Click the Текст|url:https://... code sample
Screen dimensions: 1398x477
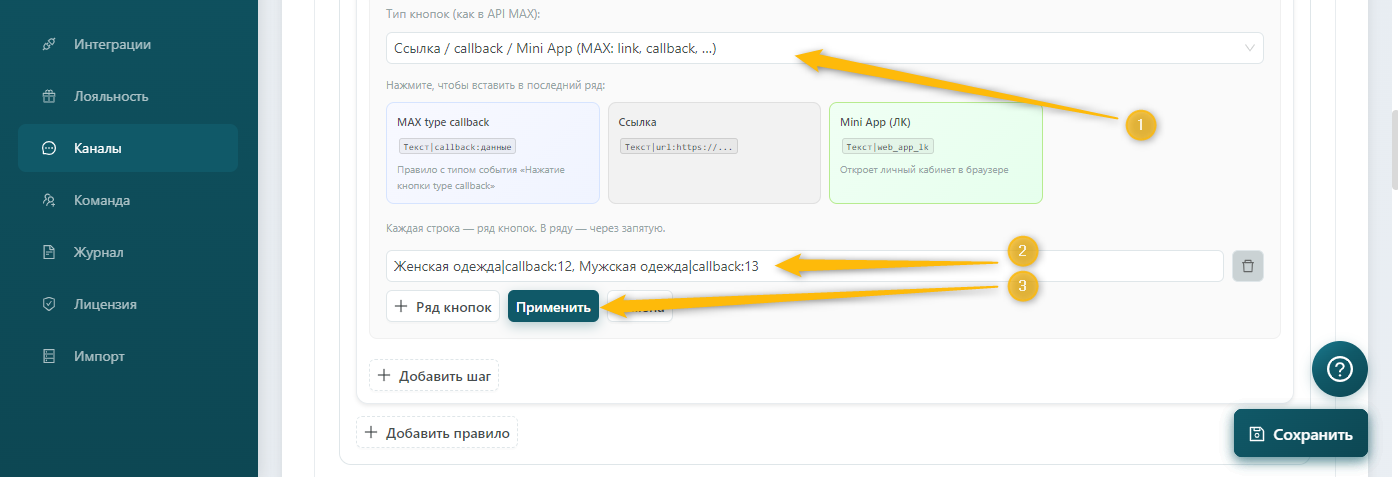(x=678, y=146)
